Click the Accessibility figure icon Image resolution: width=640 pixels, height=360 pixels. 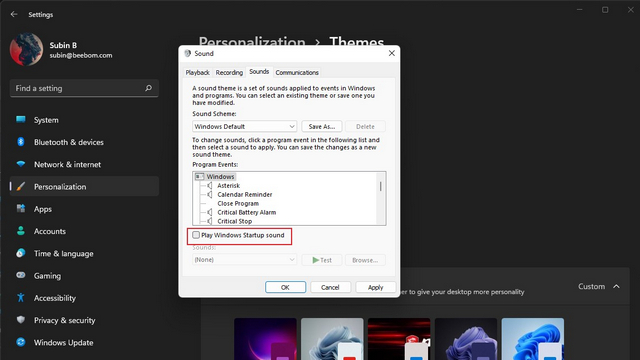[21, 298]
